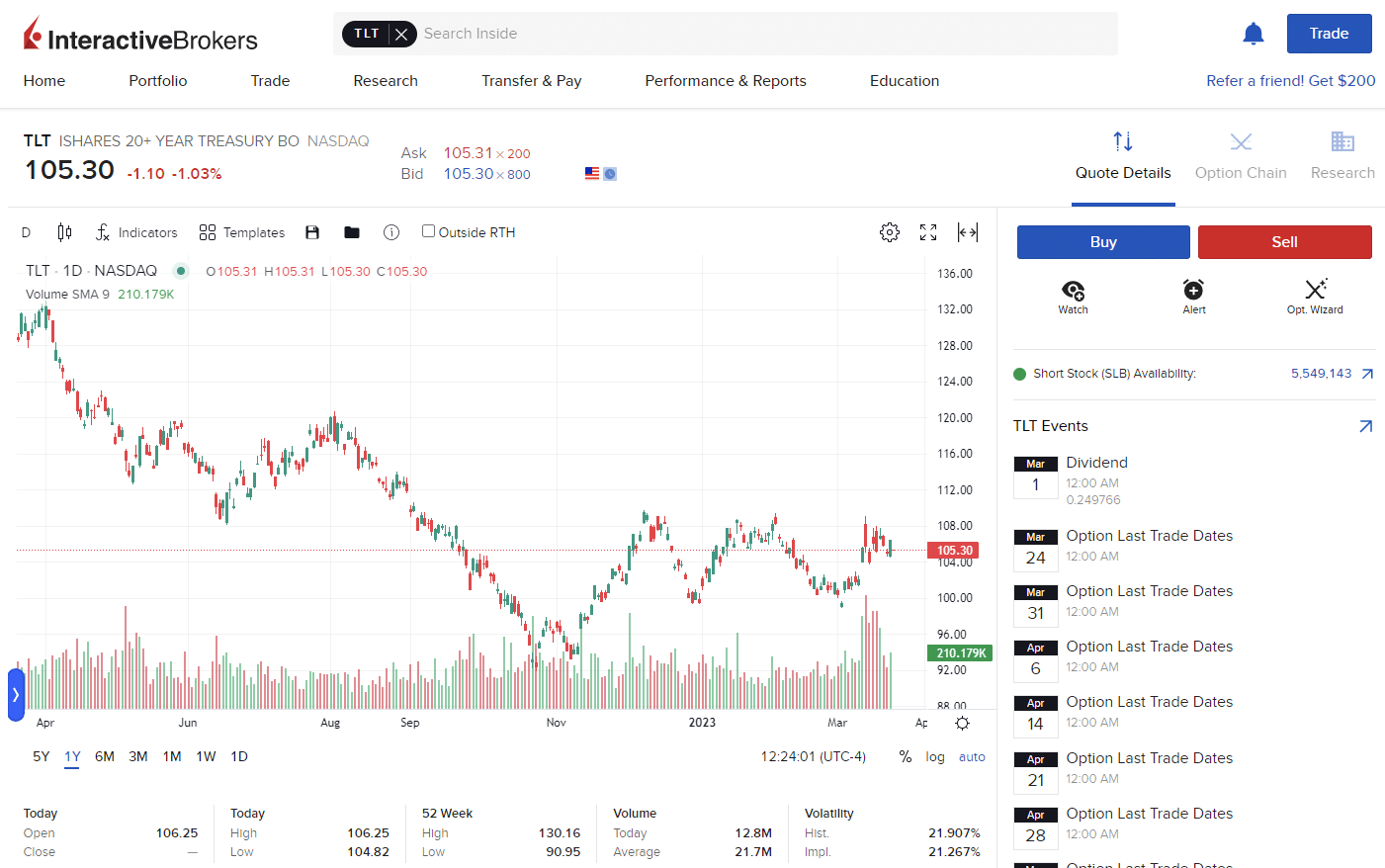Change the D chart interval

pos(26,232)
